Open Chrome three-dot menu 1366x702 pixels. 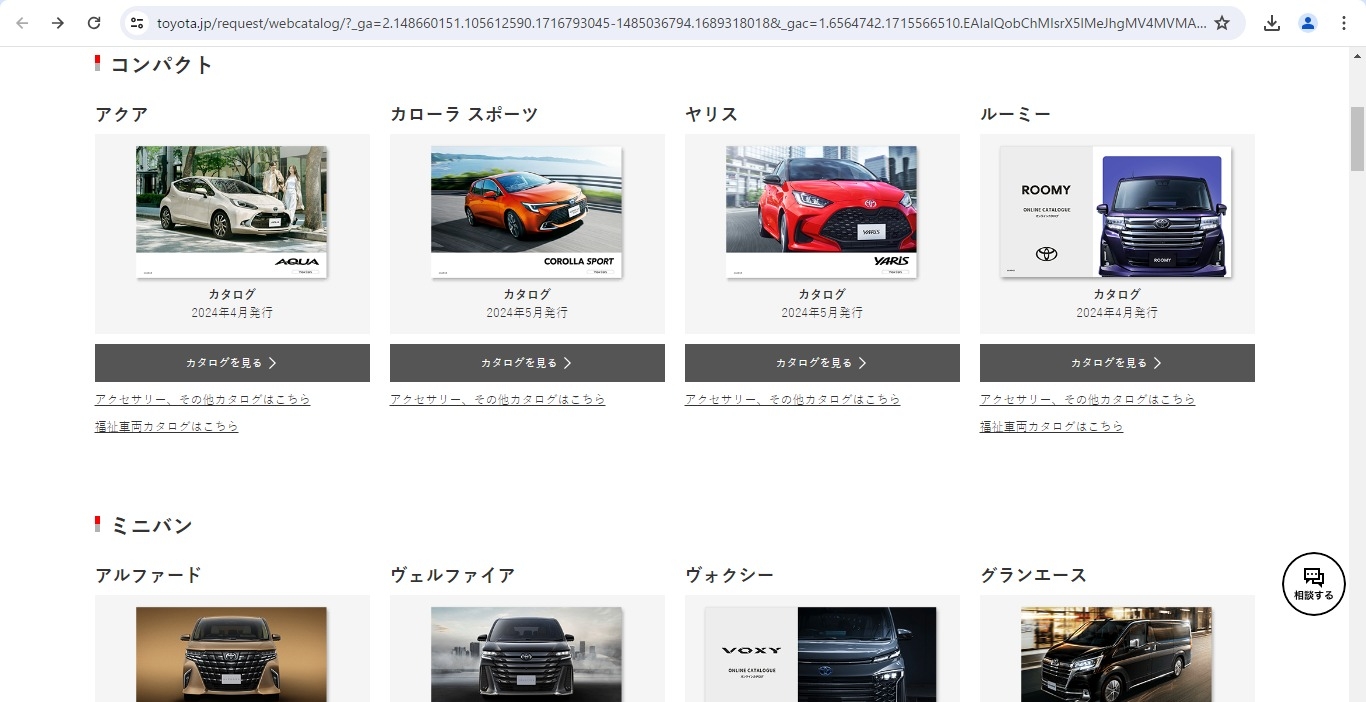(1344, 23)
